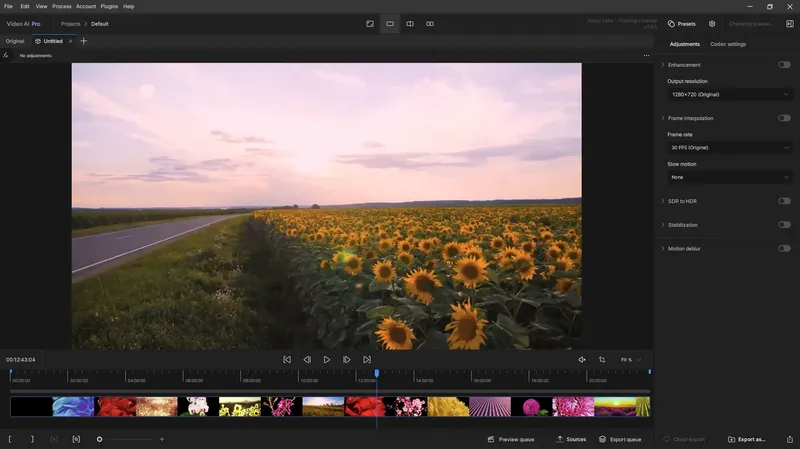Image resolution: width=800 pixels, height=450 pixels.
Task: Open the Output resolution dropdown
Action: pos(730,94)
